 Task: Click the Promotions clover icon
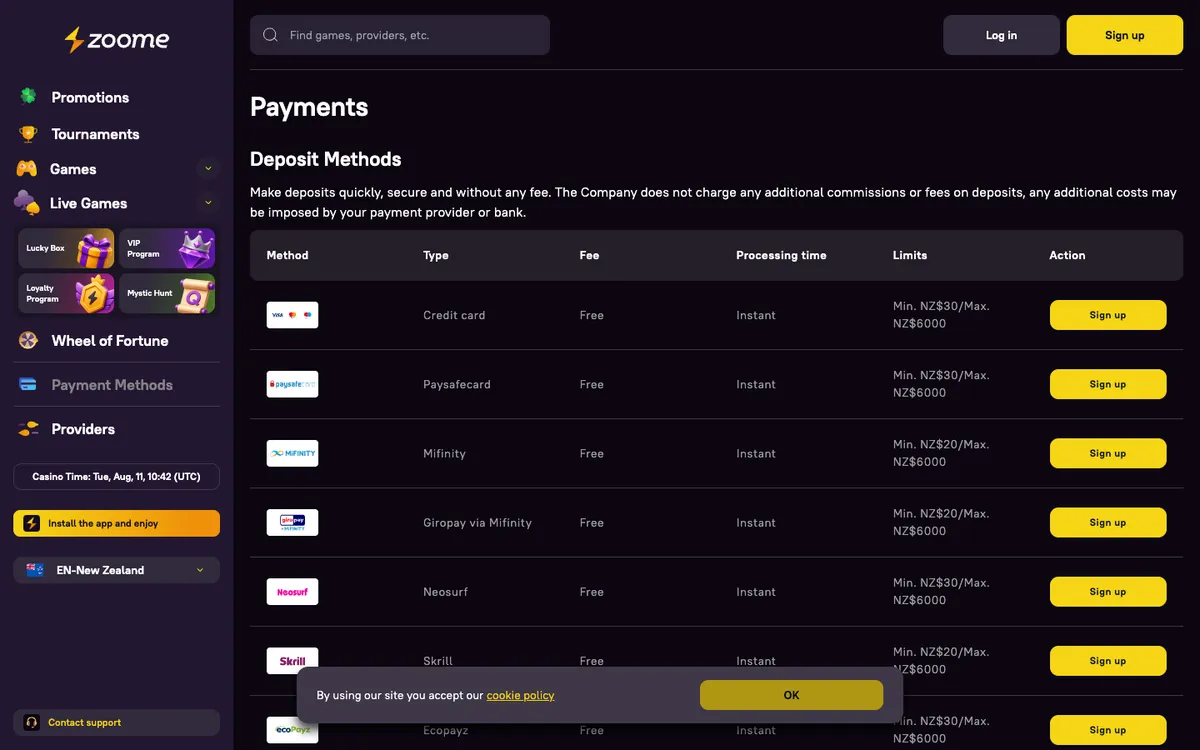point(28,97)
